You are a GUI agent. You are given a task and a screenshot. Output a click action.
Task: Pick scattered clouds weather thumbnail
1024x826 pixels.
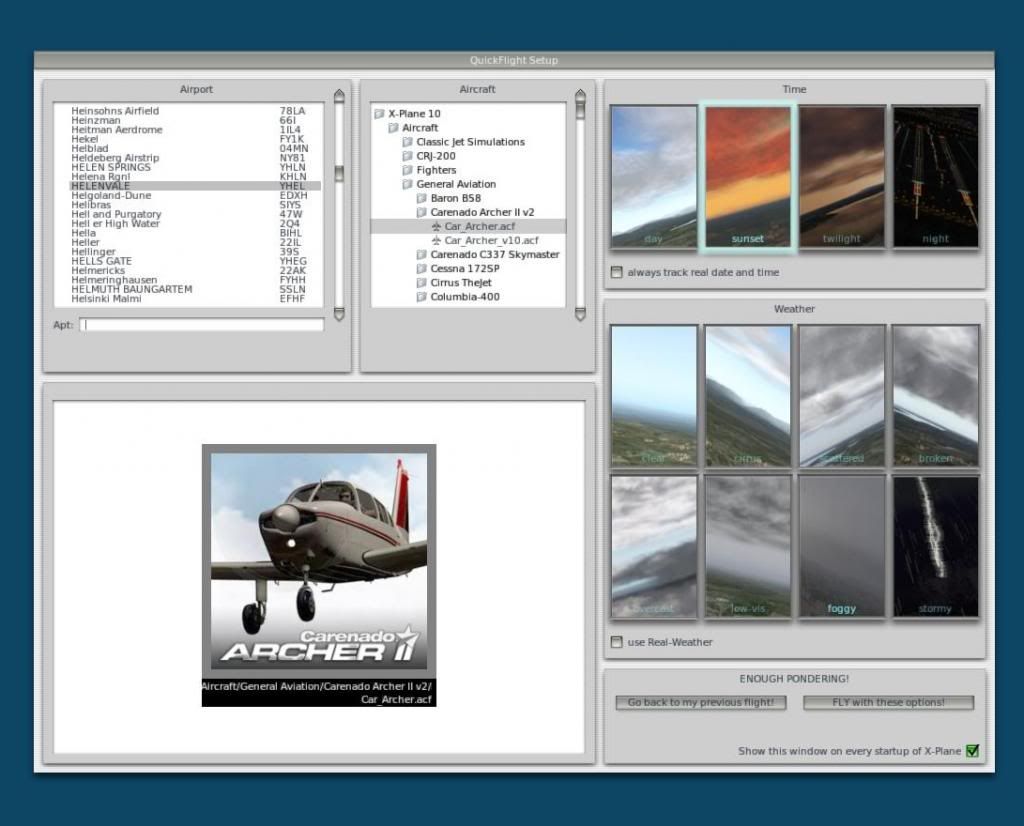click(x=842, y=396)
